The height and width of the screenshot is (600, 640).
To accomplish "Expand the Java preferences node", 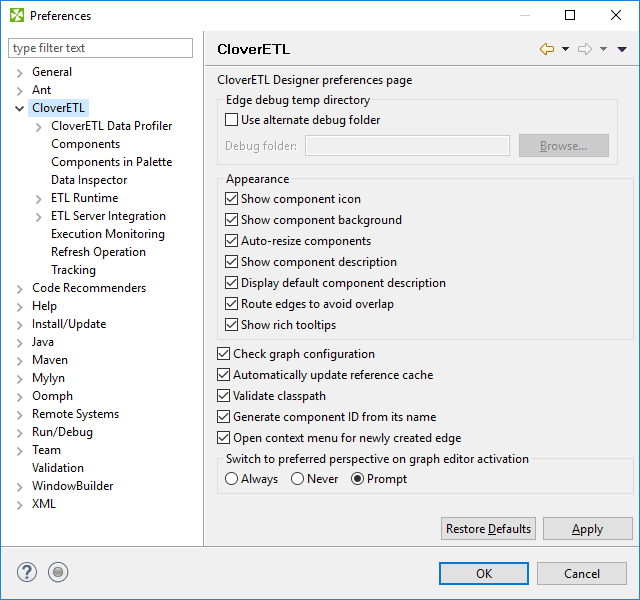I will coord(20,342).
